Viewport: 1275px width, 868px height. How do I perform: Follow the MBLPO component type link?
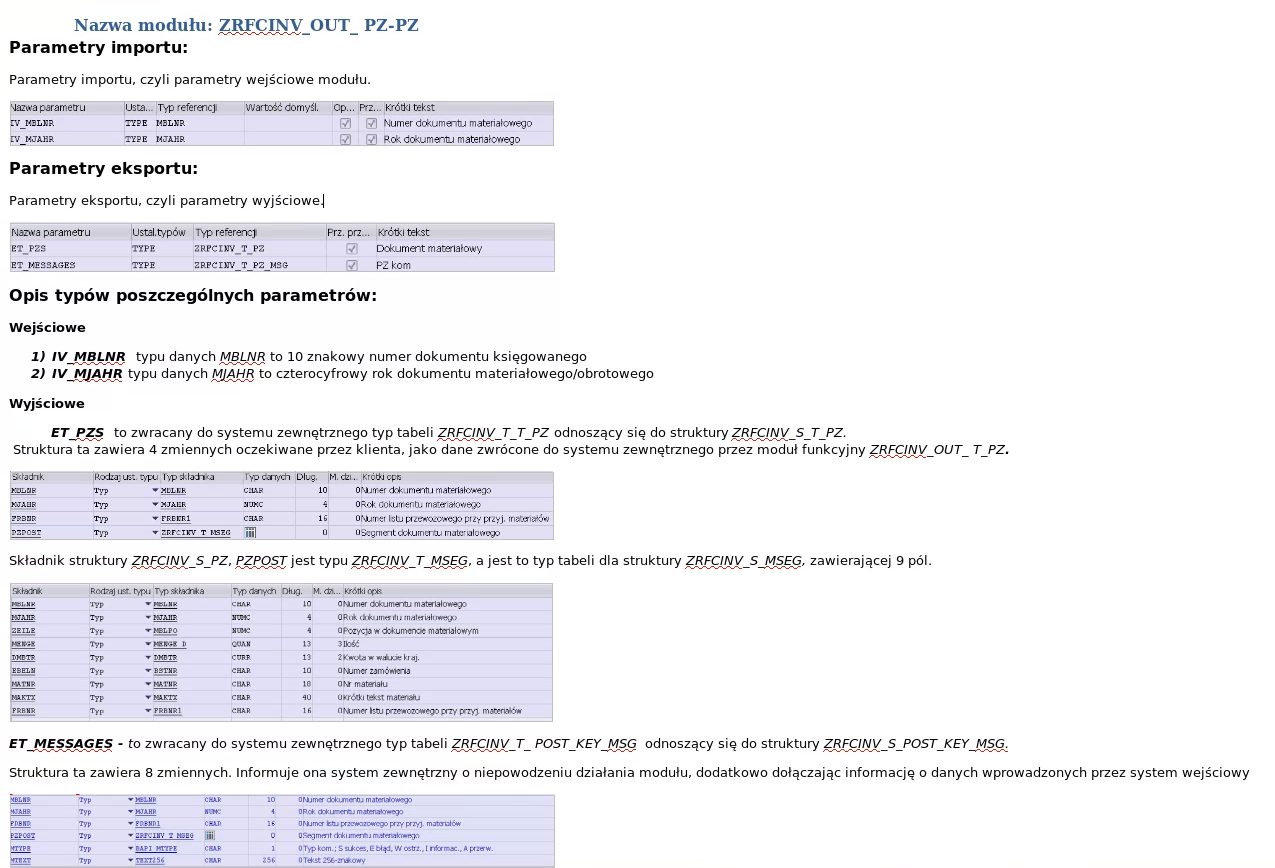pos(165,631)
